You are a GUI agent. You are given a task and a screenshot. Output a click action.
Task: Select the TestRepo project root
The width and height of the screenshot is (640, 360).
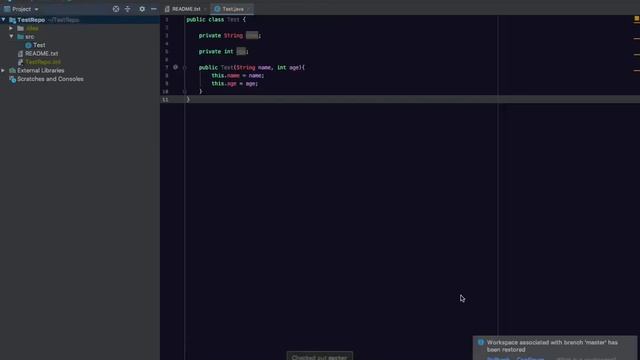31,20
